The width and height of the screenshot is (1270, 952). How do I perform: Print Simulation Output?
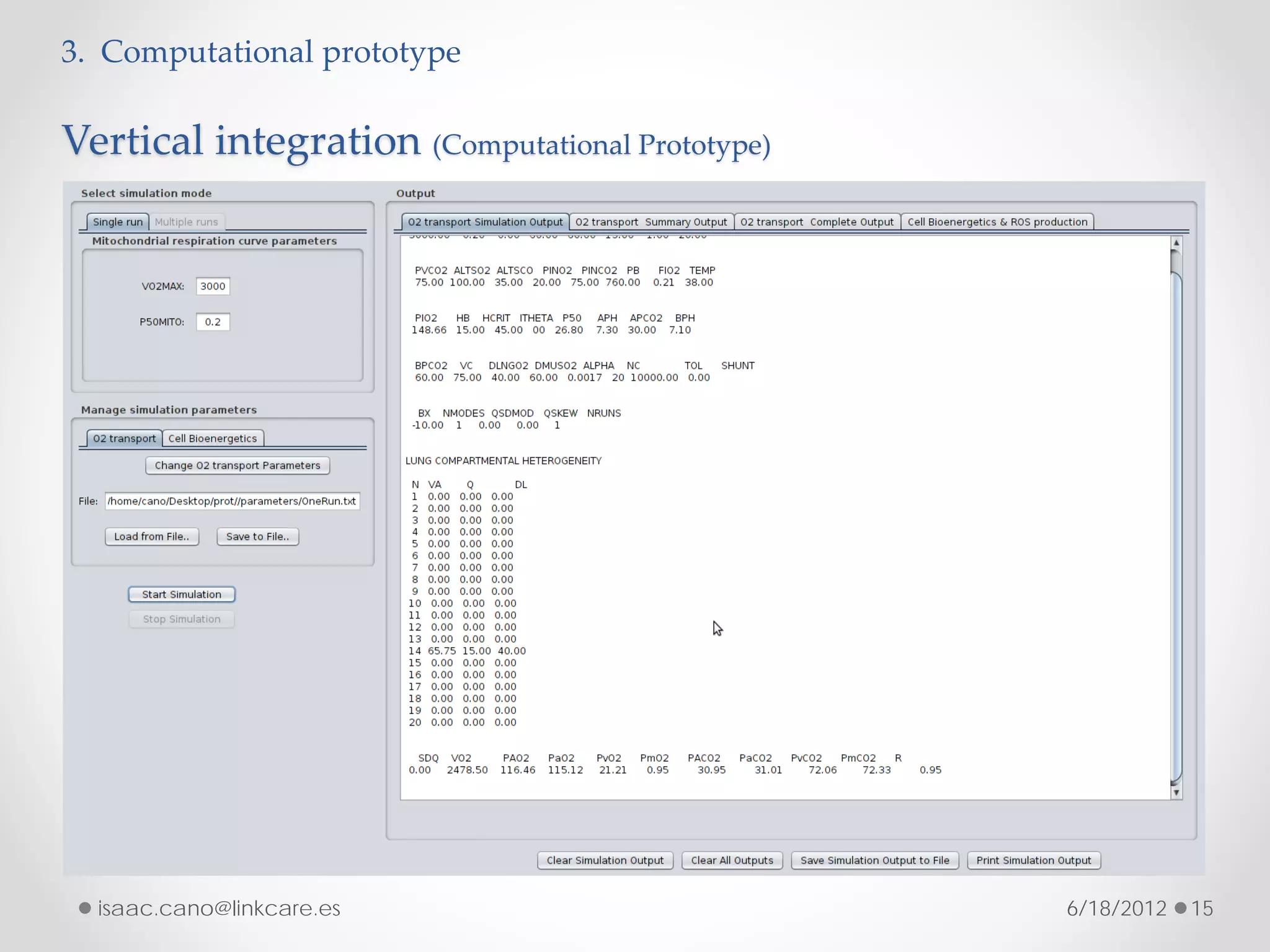click(1034, 860)
